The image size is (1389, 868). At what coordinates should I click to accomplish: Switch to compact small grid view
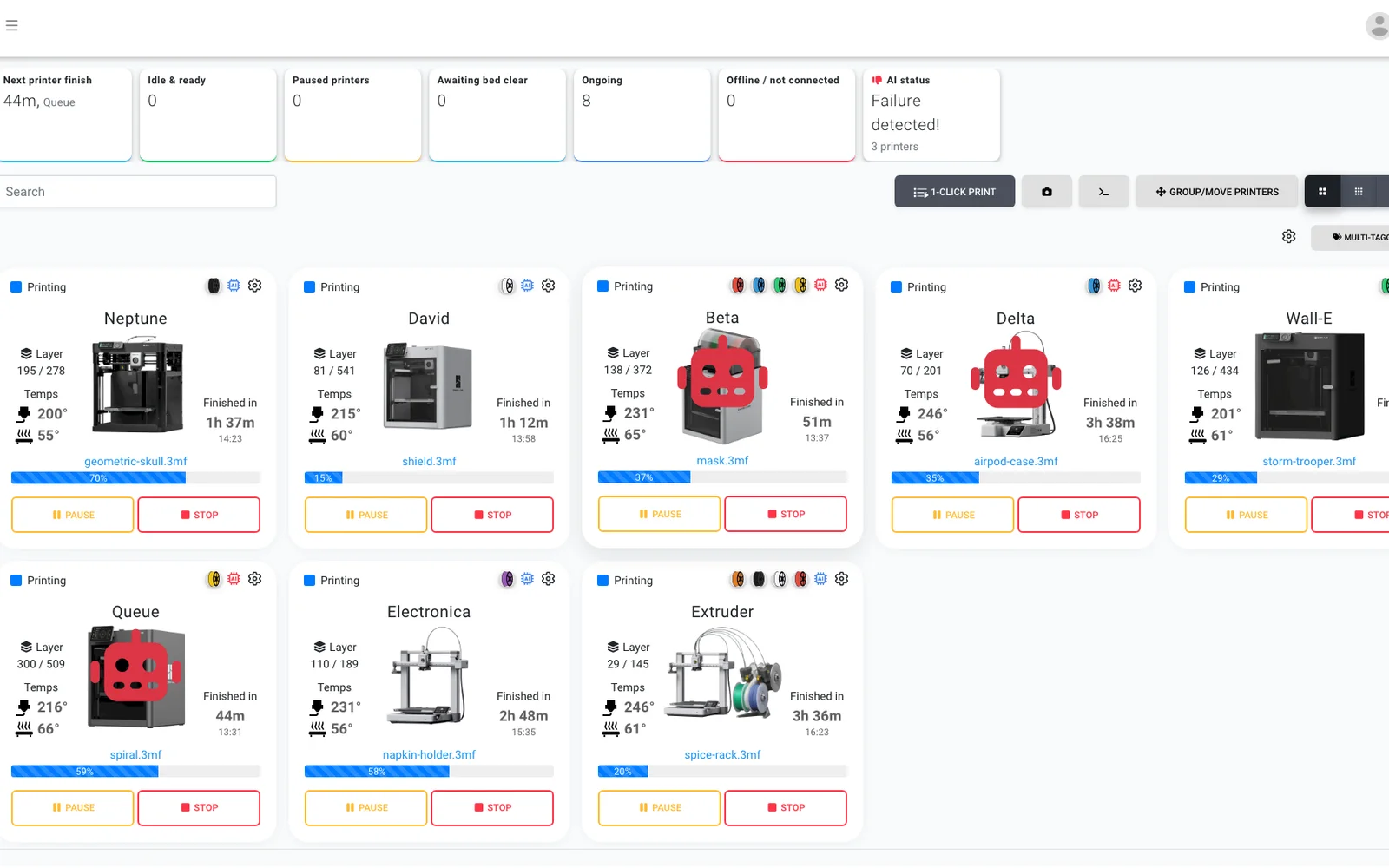[1359, 192]
